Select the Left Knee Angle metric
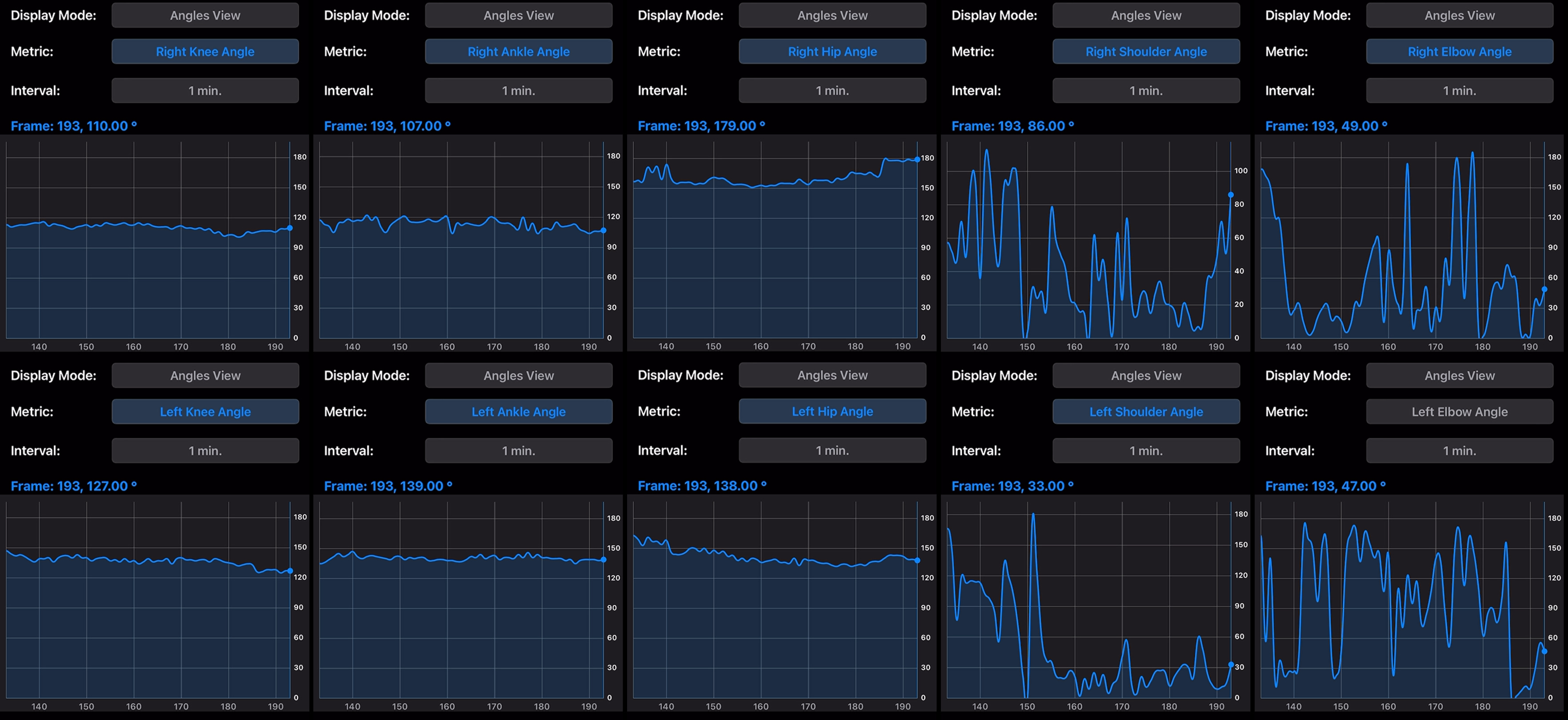Viewport: 1568px width, 720px height. 205,412
